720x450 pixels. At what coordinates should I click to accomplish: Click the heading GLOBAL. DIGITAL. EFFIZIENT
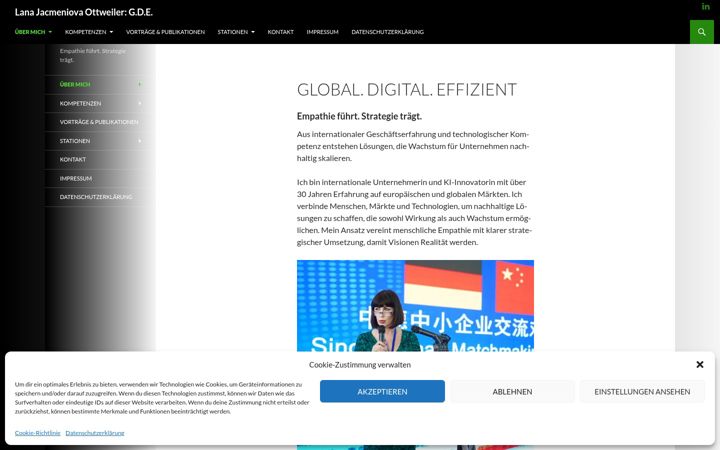[x=406, y=90]
